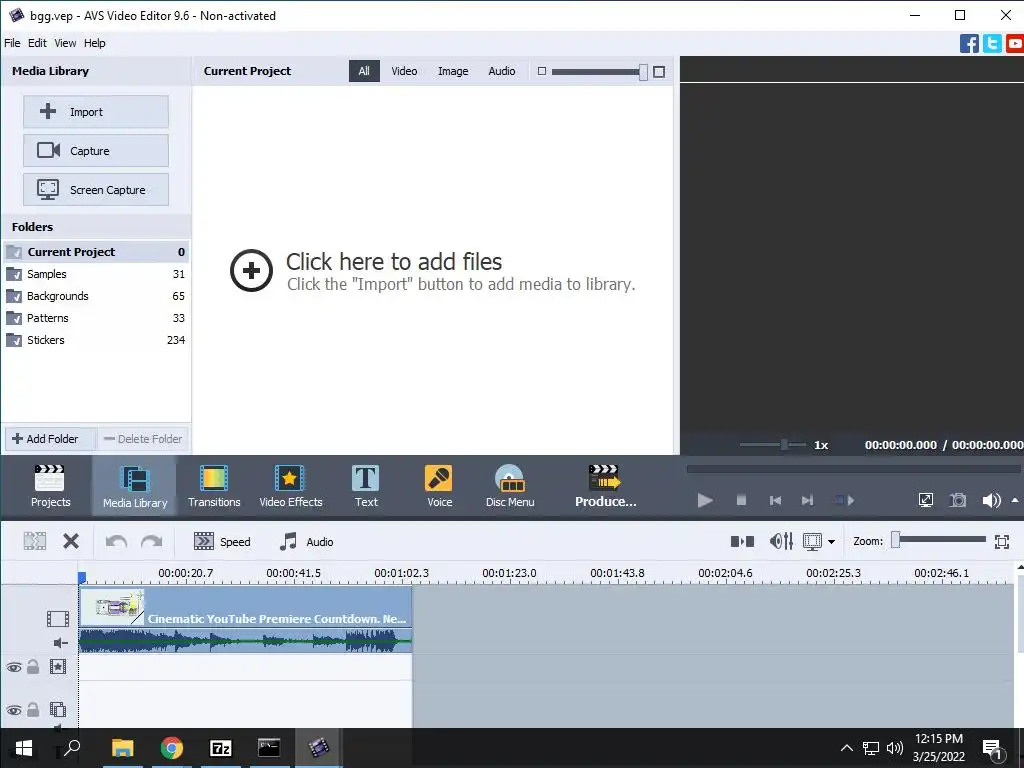Toggle visibility of the overlay track

pos(14,710)
